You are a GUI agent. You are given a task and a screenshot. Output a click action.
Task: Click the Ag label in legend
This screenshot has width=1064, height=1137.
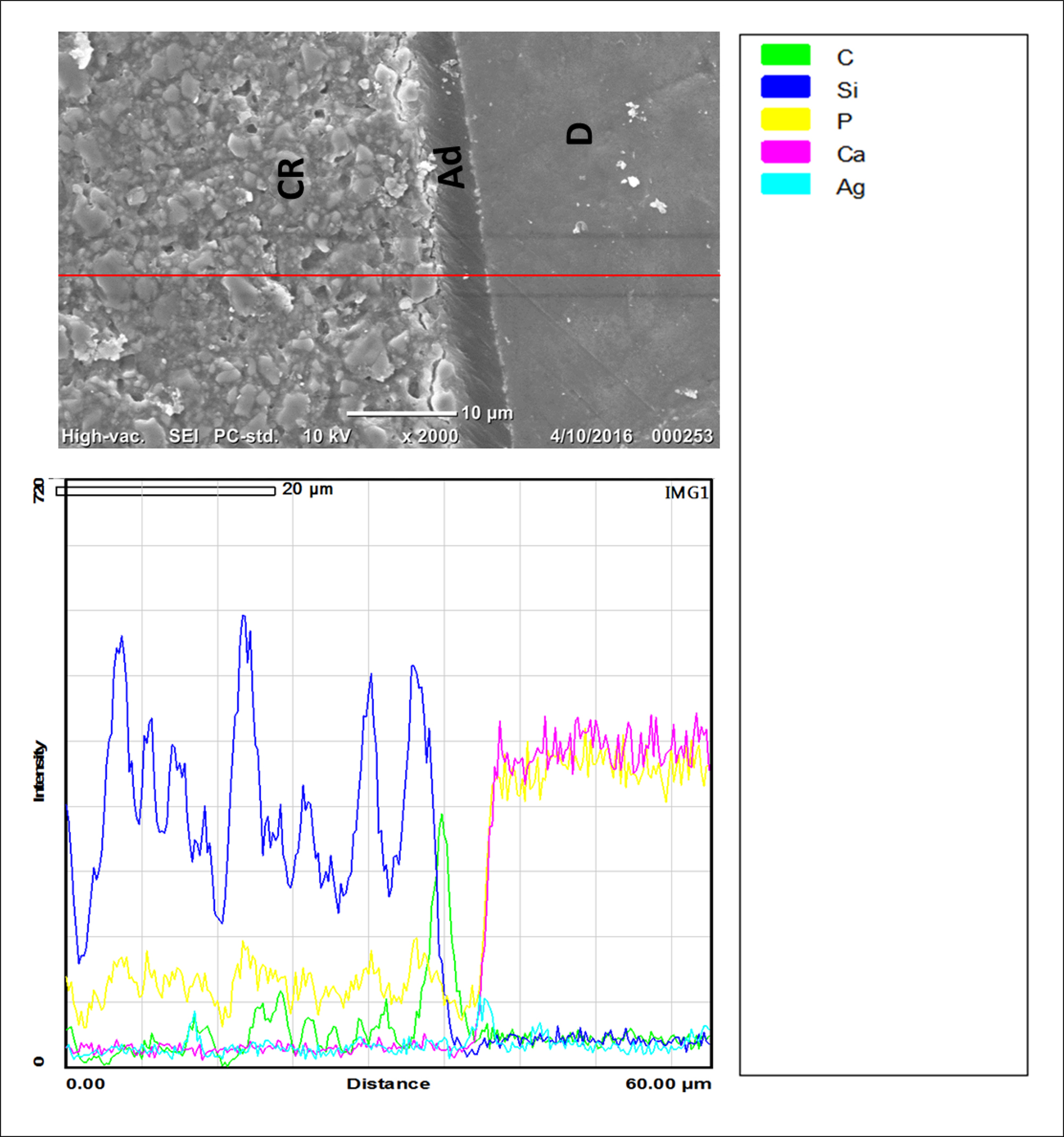(851, 188)
